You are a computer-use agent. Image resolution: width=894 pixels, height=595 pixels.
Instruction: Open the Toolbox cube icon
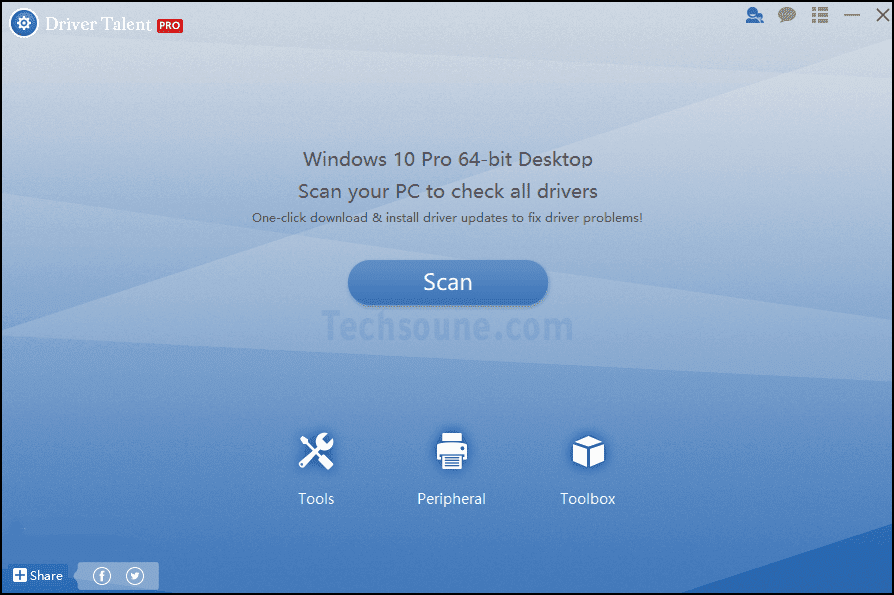tap(588, 451)
